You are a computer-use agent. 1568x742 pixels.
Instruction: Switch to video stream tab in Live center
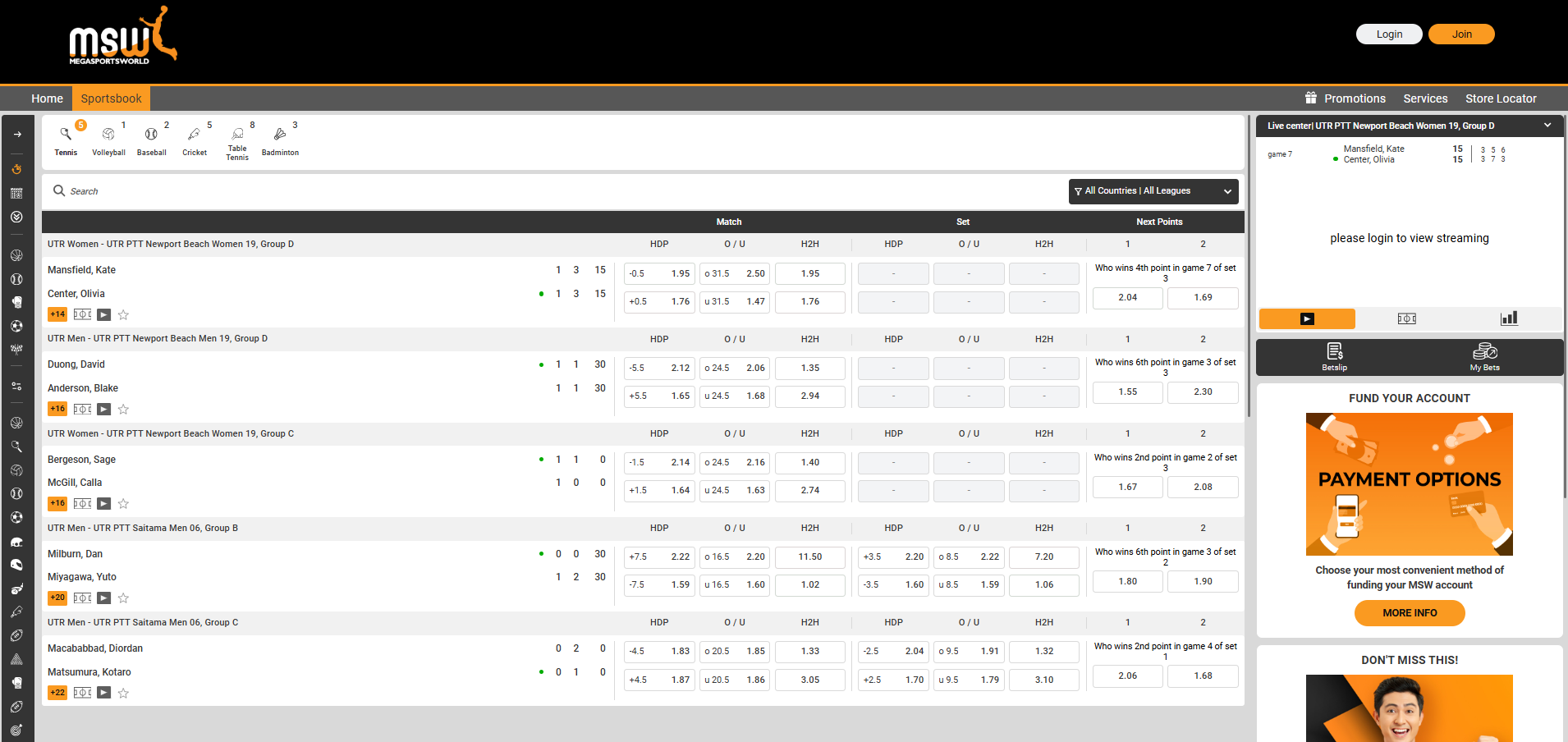coord(1307,318)
